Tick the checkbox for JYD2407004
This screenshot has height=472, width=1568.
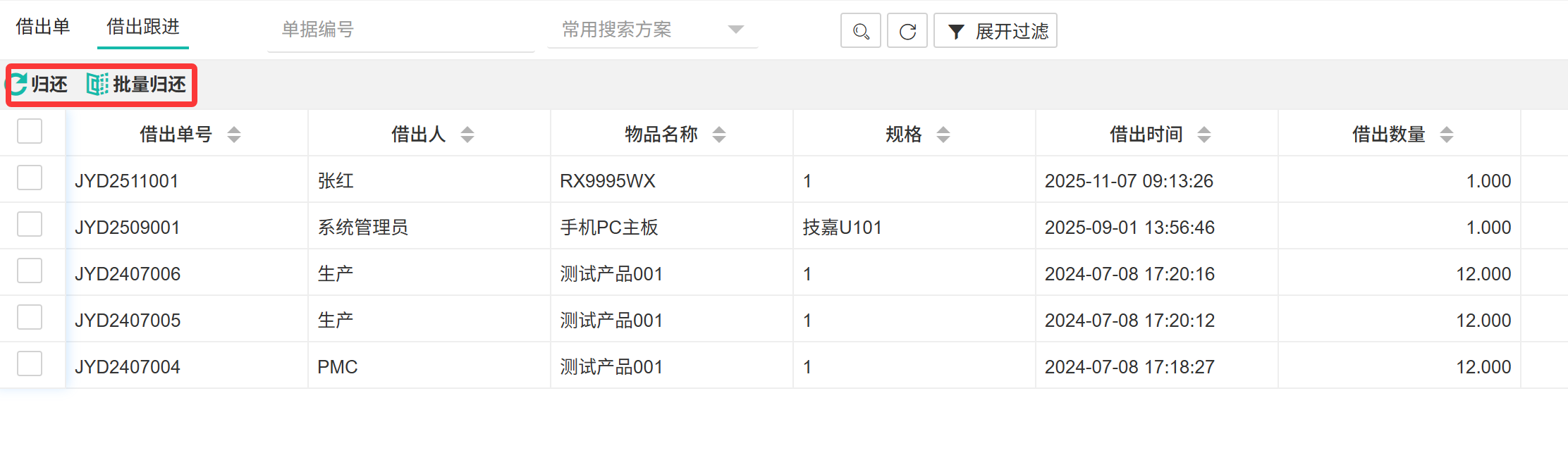coord(30,364)
